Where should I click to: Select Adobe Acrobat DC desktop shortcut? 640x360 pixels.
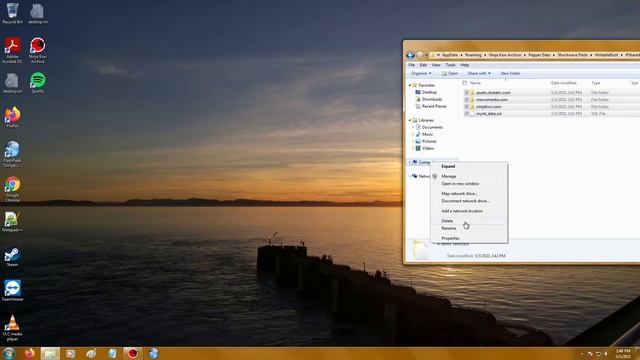(12, 50)
